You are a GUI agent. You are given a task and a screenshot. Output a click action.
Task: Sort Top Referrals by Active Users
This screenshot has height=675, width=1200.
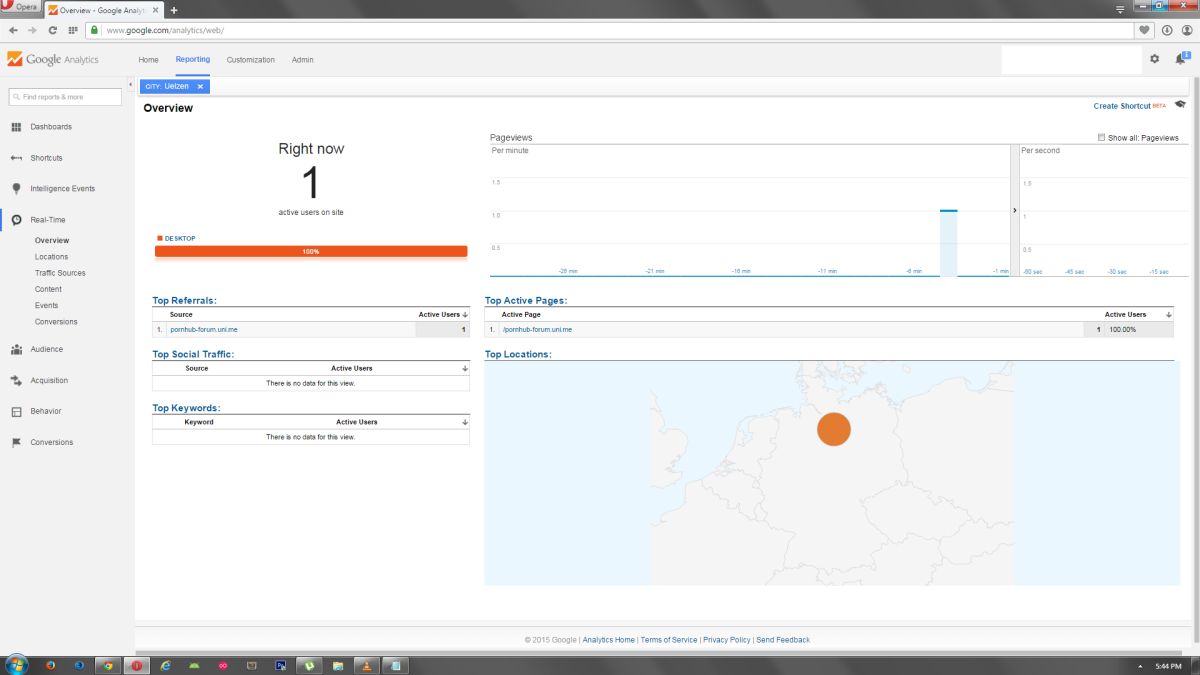(443, 314)
